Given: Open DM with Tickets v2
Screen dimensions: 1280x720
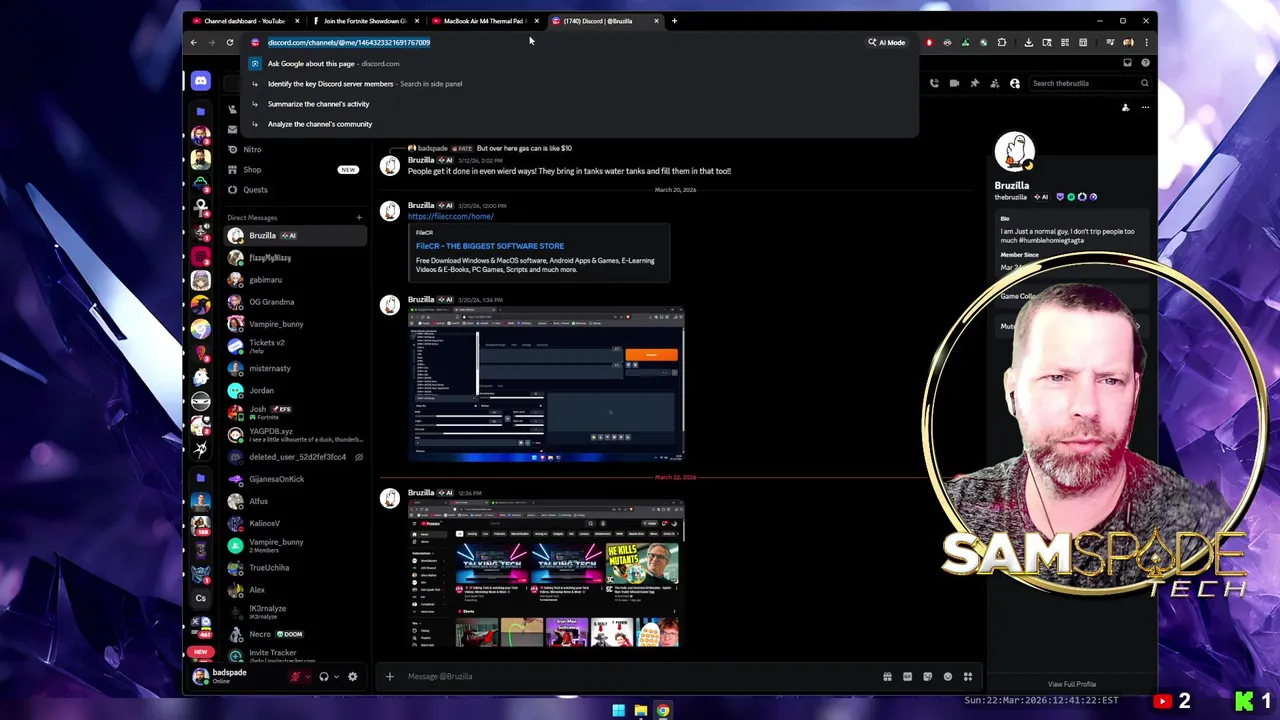Looking at the screenshot, I should coord(295,346).
